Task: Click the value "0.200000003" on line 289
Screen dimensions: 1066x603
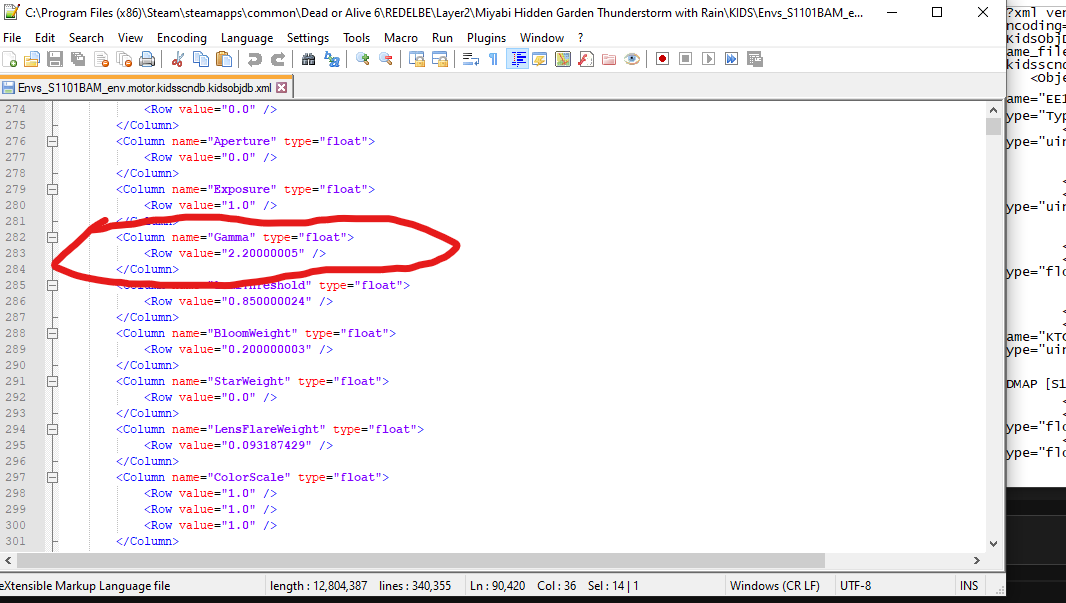Action: (266, 349)
